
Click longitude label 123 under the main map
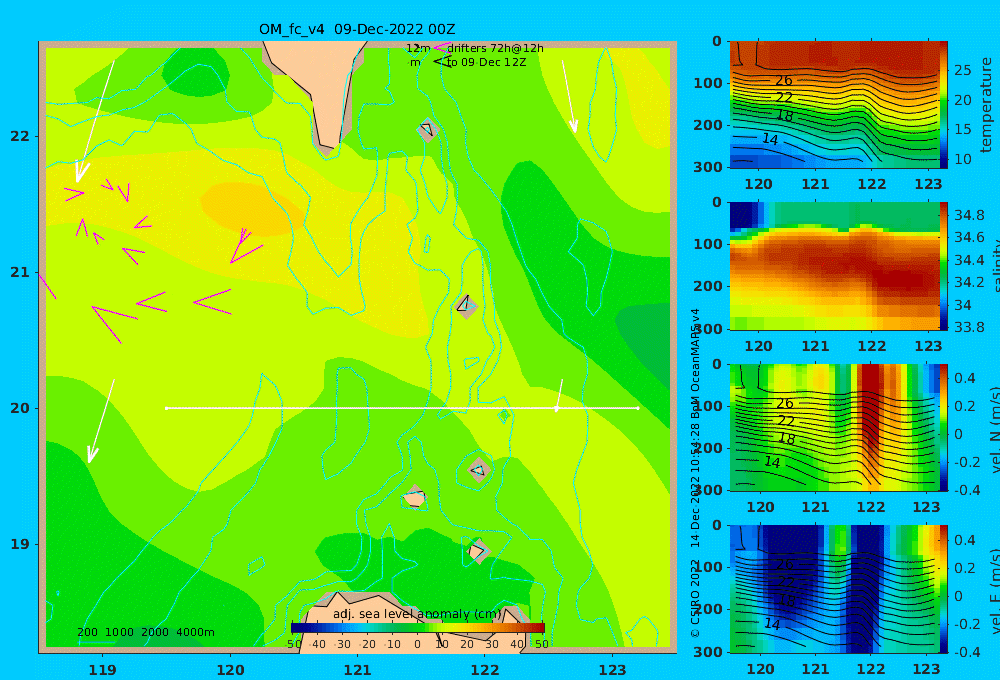(612, 670)
